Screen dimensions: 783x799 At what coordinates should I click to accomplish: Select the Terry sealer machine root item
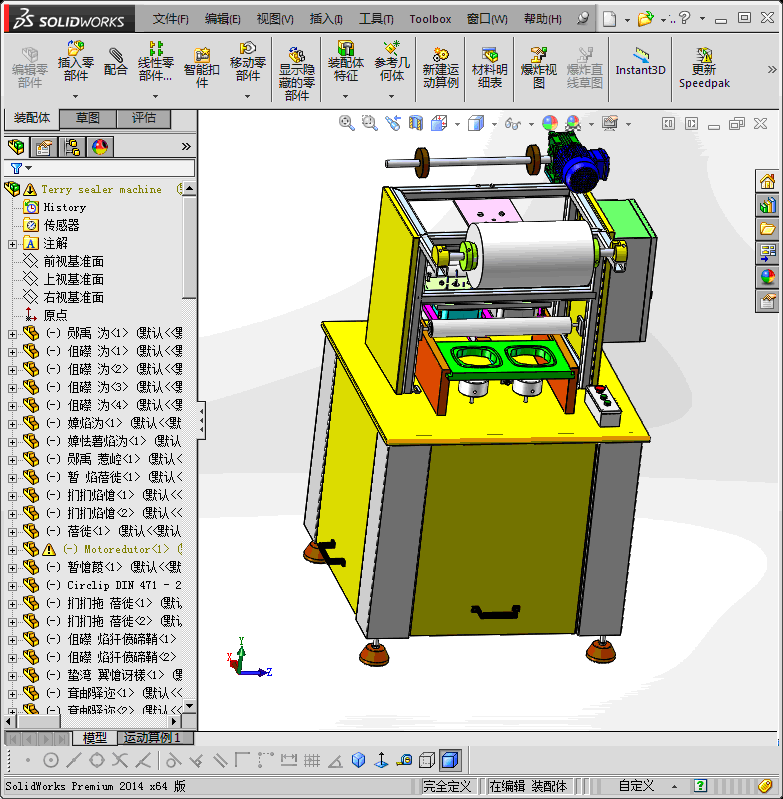click(x=101, y=190)
